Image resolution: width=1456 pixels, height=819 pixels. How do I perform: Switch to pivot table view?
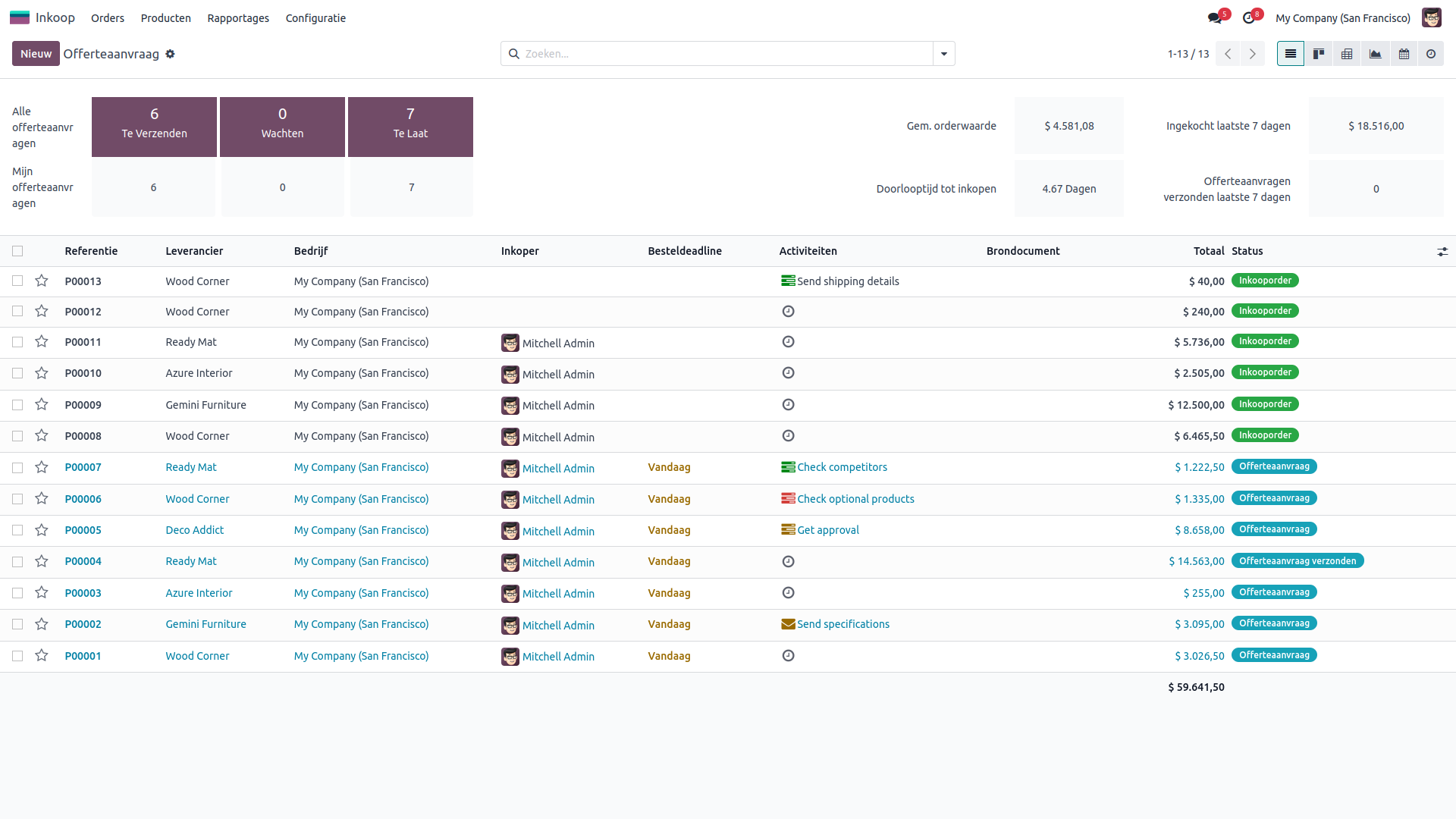tap(1347, 54)
